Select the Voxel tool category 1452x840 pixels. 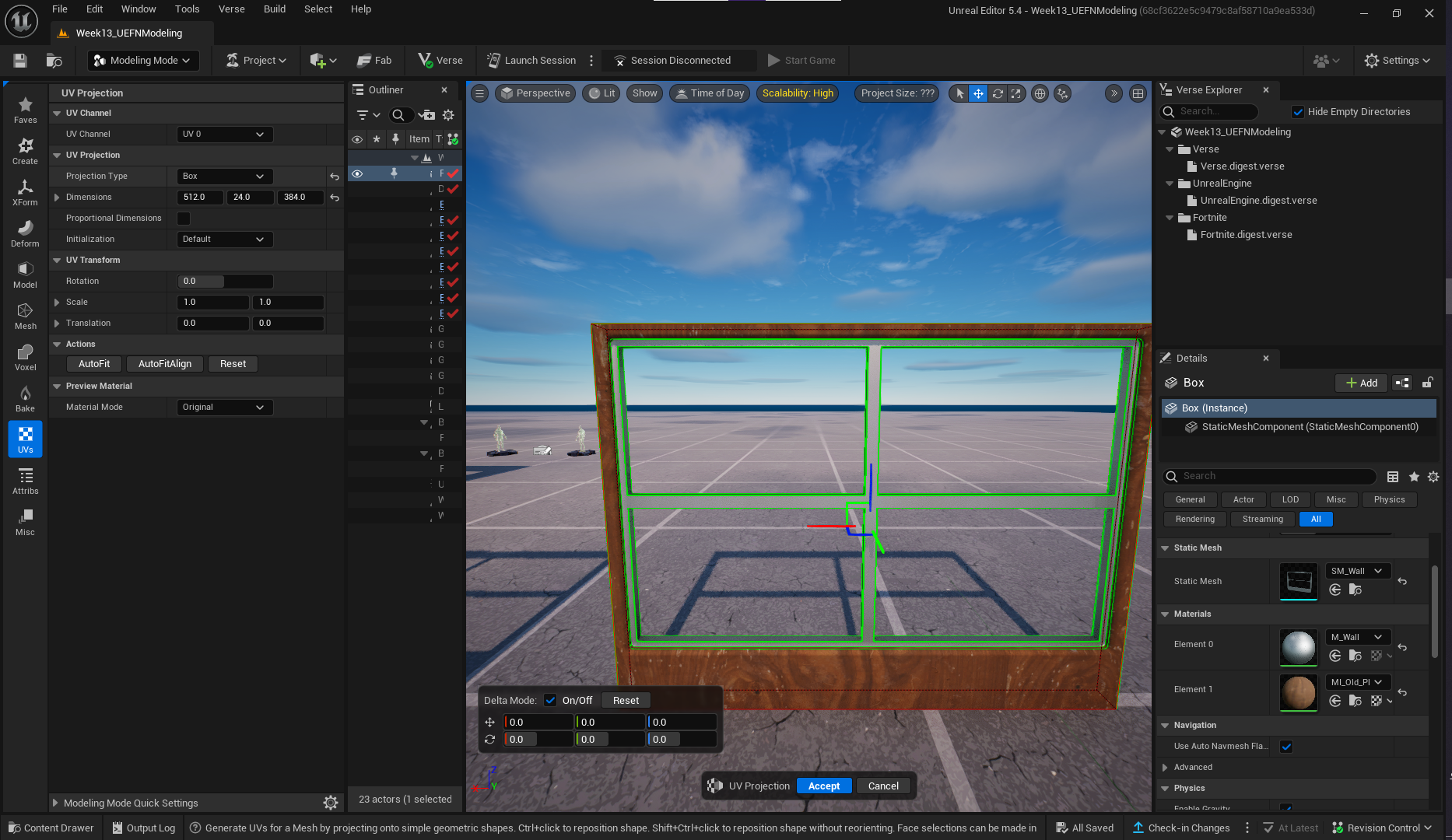pos(25,357)
